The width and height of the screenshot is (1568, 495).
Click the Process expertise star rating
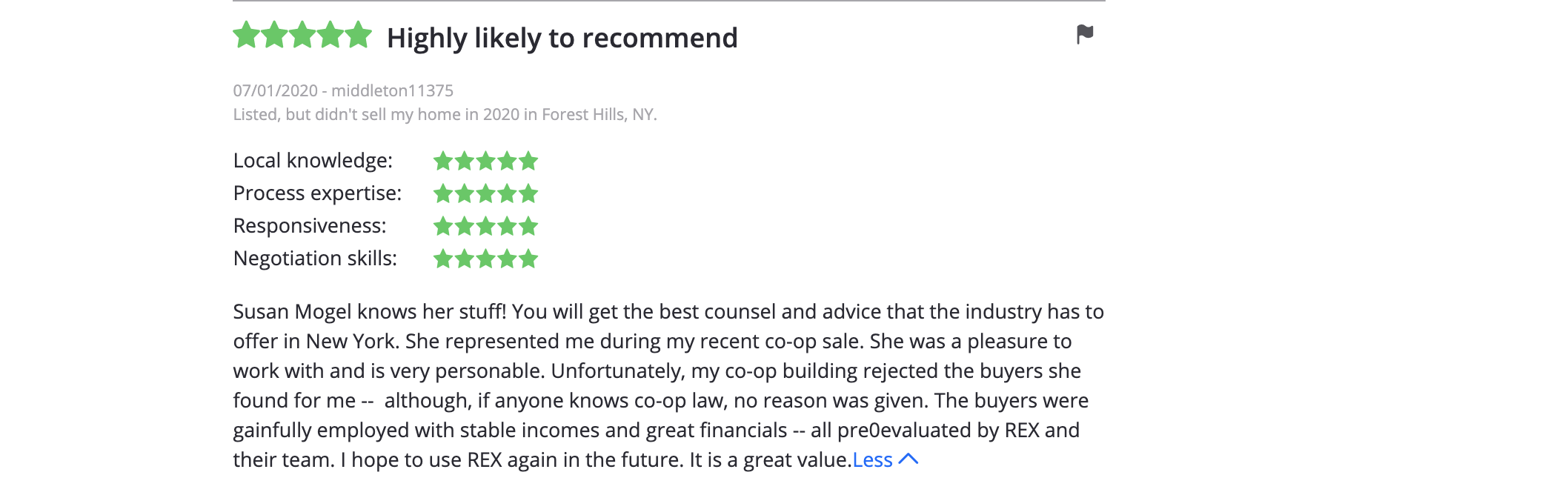coord(485,193)
